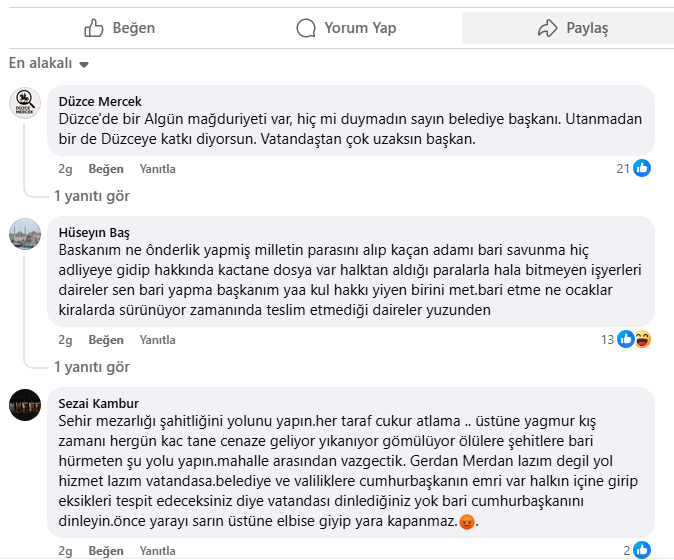Image resolution: width=674 pixels, height=560 pixels.
Task: Expand the reply under Düzce Mercek's comment
Action: pos(91,196)
